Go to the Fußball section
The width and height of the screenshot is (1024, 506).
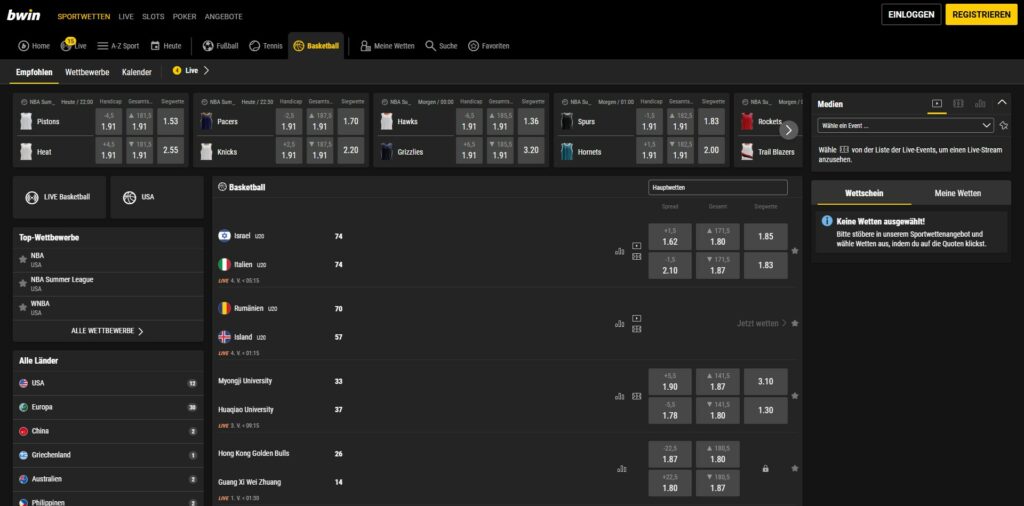[x=220, y=46]
